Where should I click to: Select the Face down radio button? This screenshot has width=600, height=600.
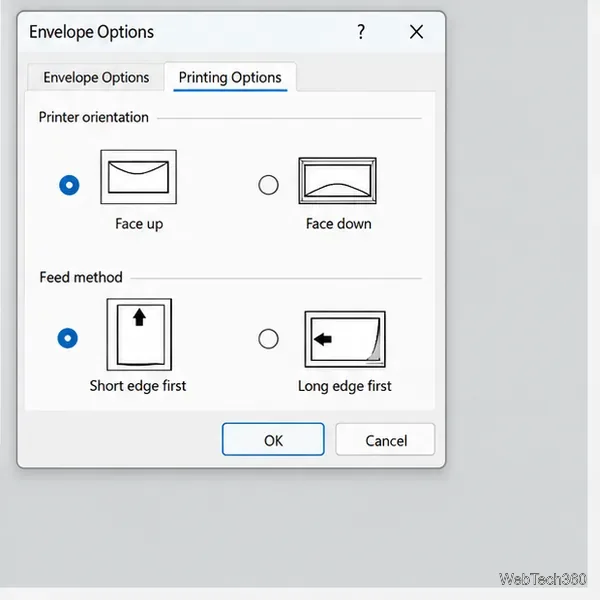(268, 185)
